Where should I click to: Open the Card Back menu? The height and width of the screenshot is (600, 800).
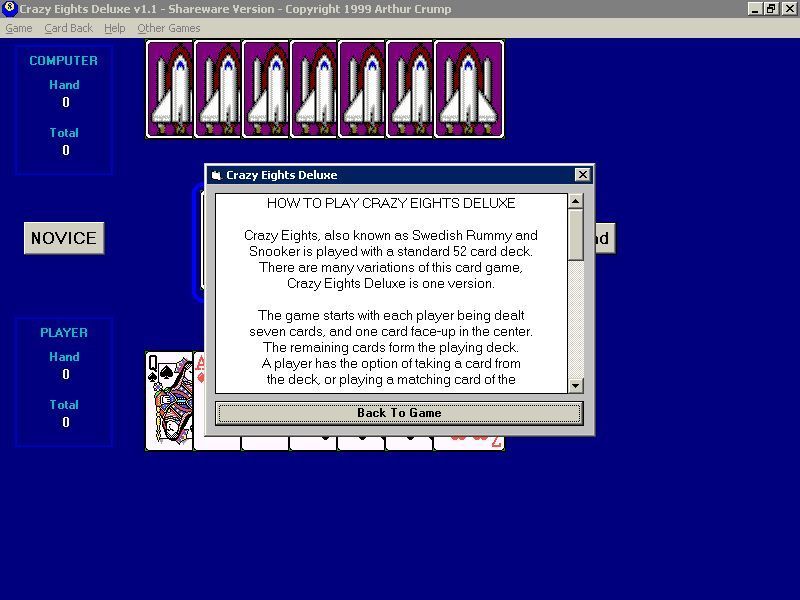pyautogui.click(x=68, y=28)
